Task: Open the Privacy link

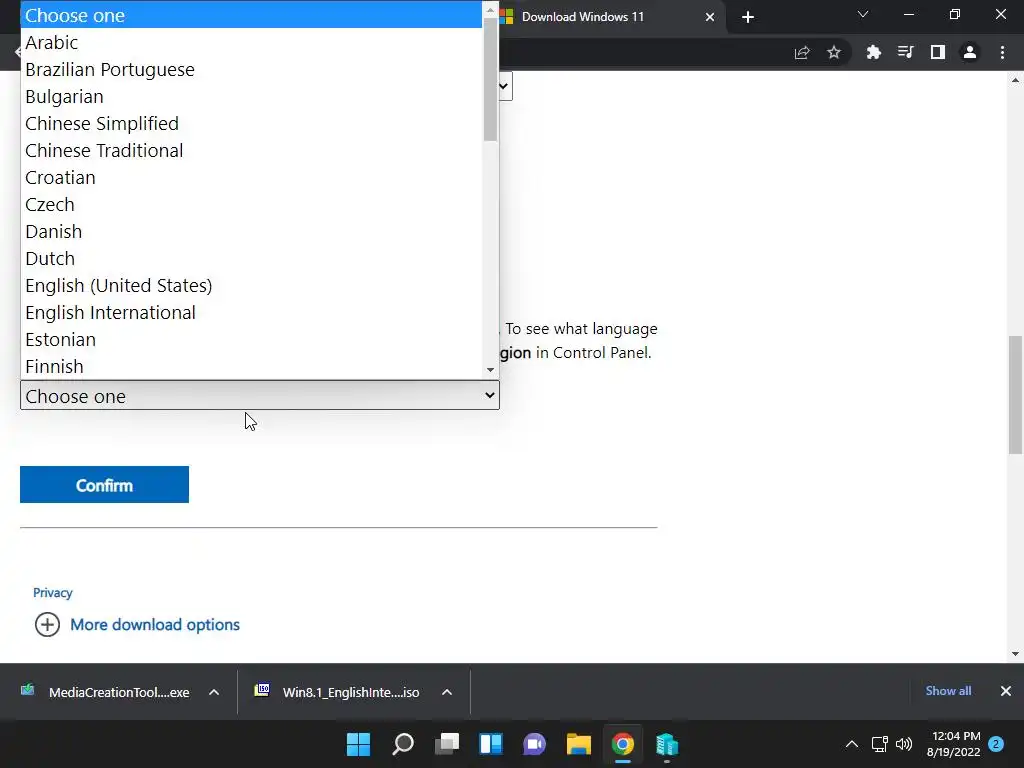Action: coord(53,593)
